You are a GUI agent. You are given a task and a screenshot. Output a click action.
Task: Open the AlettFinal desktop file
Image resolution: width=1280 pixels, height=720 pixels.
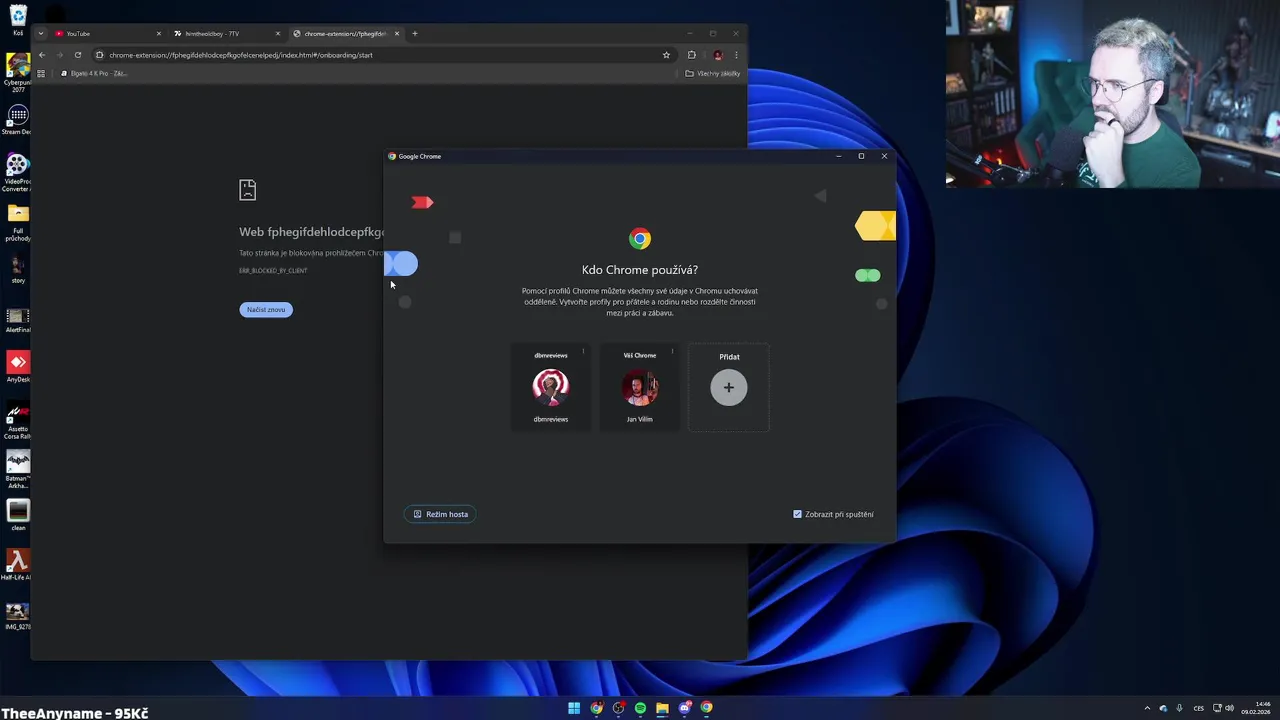[x=18, y=318]
